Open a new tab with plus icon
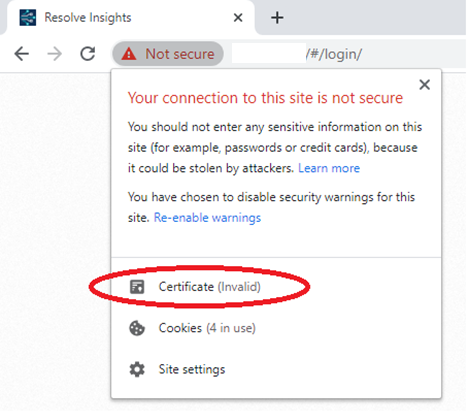468x414 pixels. [277, 17]
